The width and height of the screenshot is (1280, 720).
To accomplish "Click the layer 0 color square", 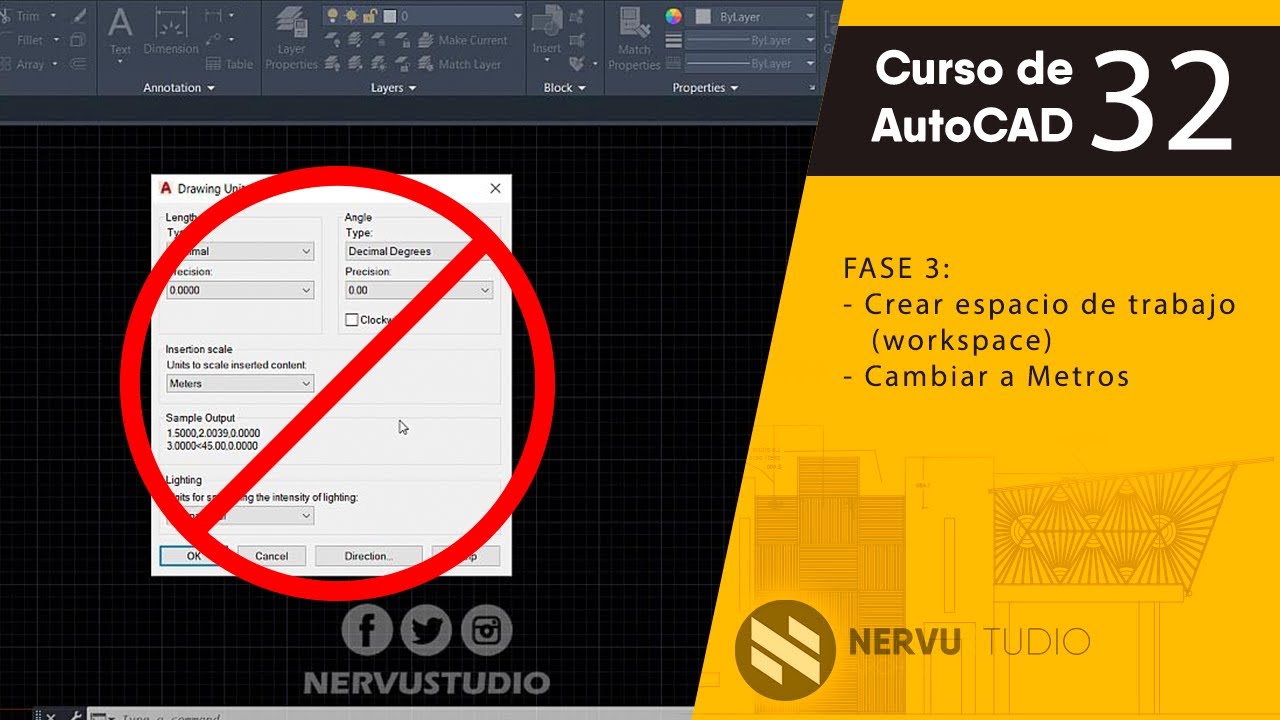I will click(x=389, y=16).
